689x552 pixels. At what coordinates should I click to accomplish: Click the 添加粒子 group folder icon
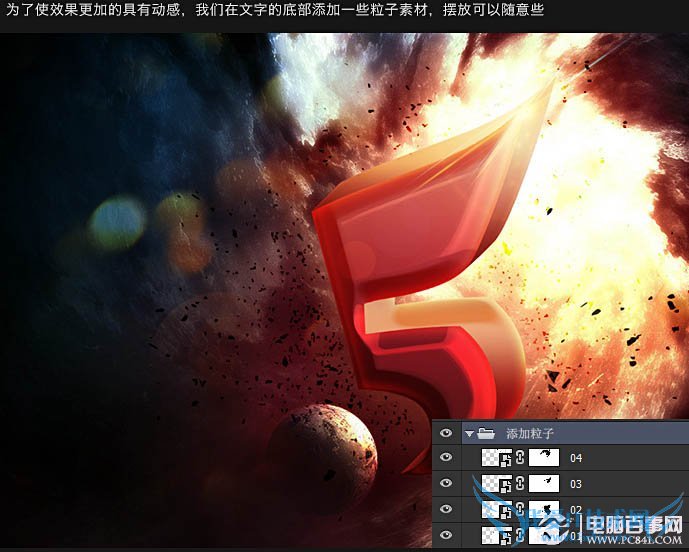tap(486, 433)
